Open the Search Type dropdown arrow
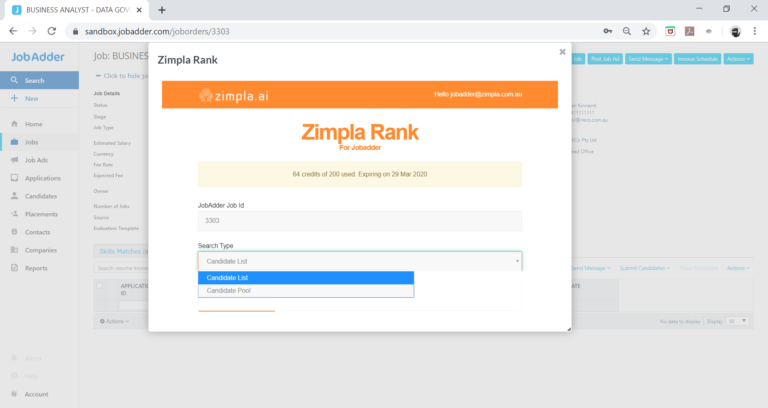 click(517, 261)
